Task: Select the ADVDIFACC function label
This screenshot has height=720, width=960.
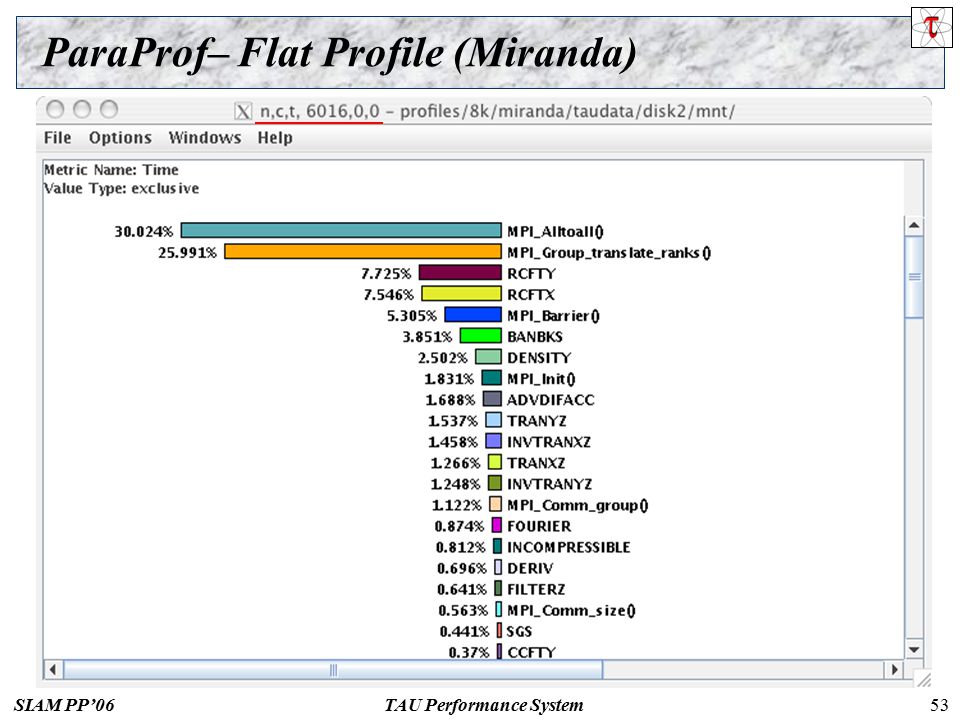Action: pyautogui.click(x=550, y=400)
